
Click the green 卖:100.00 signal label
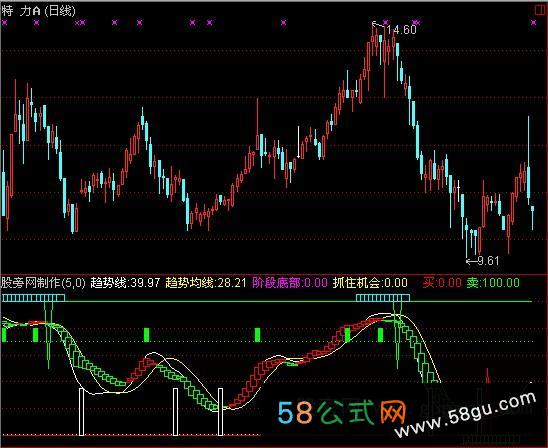[x=493, y=283]
